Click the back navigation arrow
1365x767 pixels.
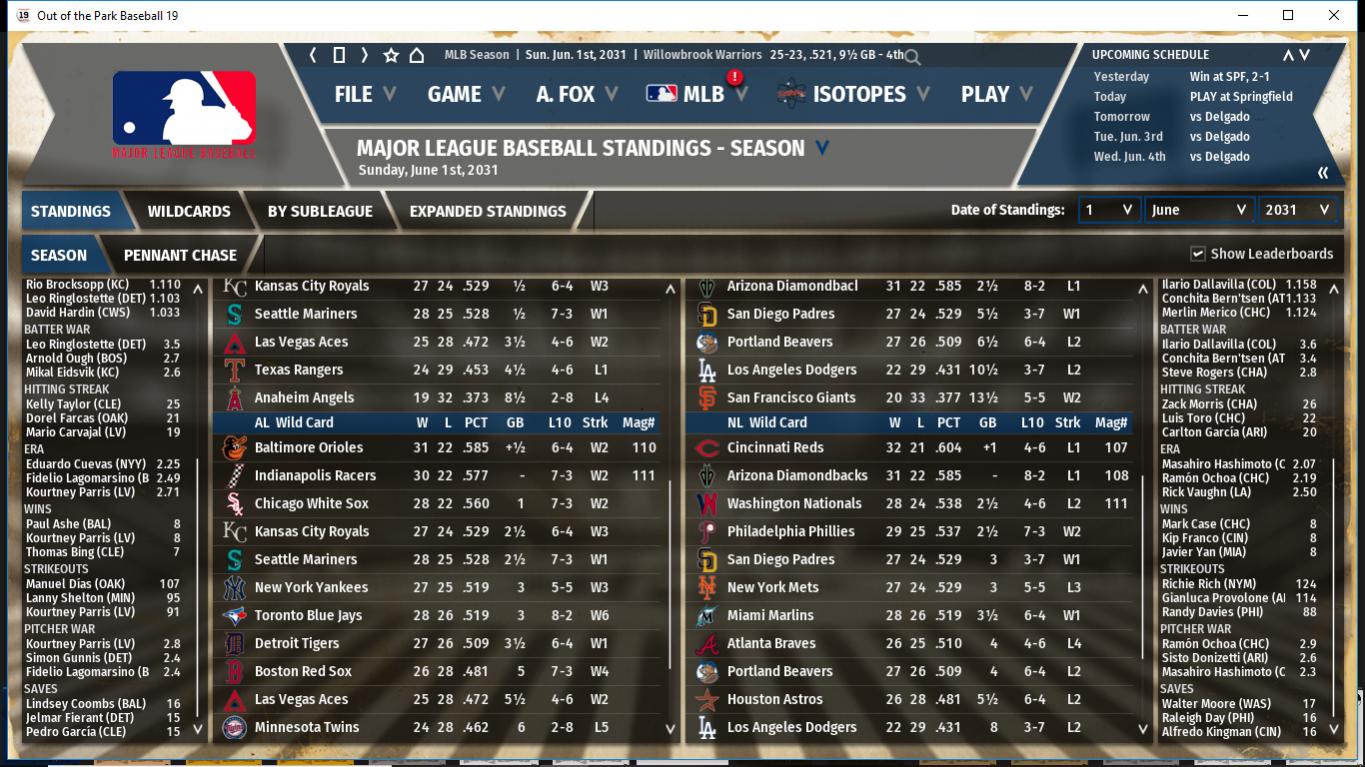(x=313, y=55)
